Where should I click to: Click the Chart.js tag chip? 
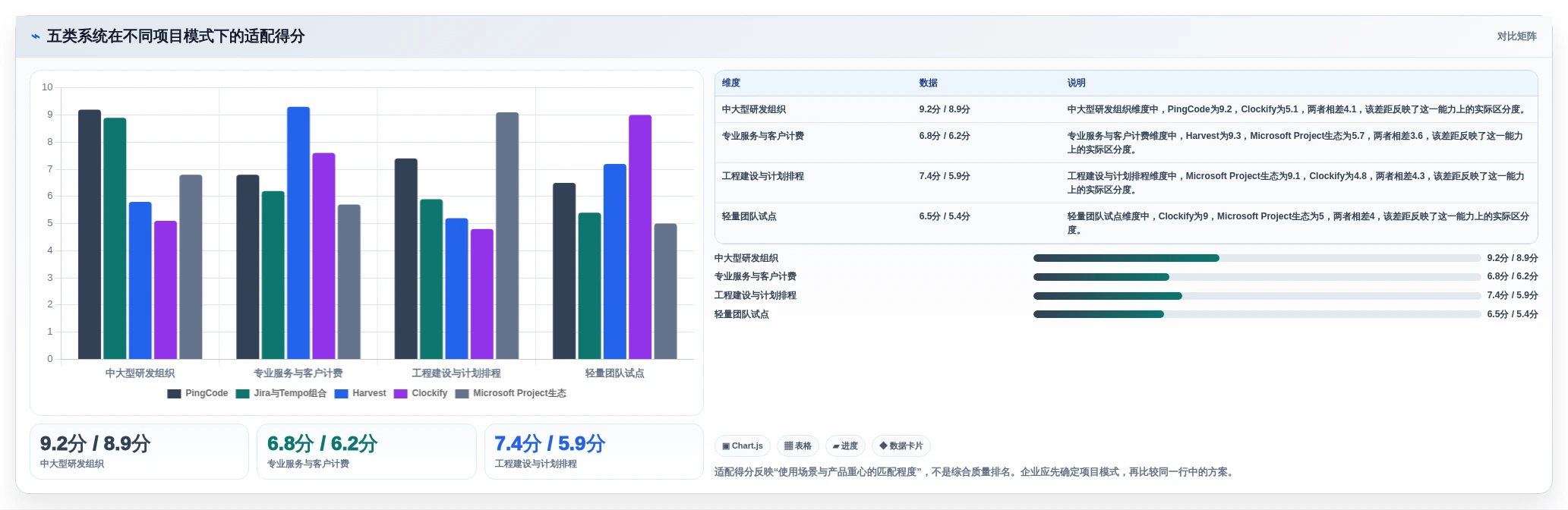click(x=743, y=446)
